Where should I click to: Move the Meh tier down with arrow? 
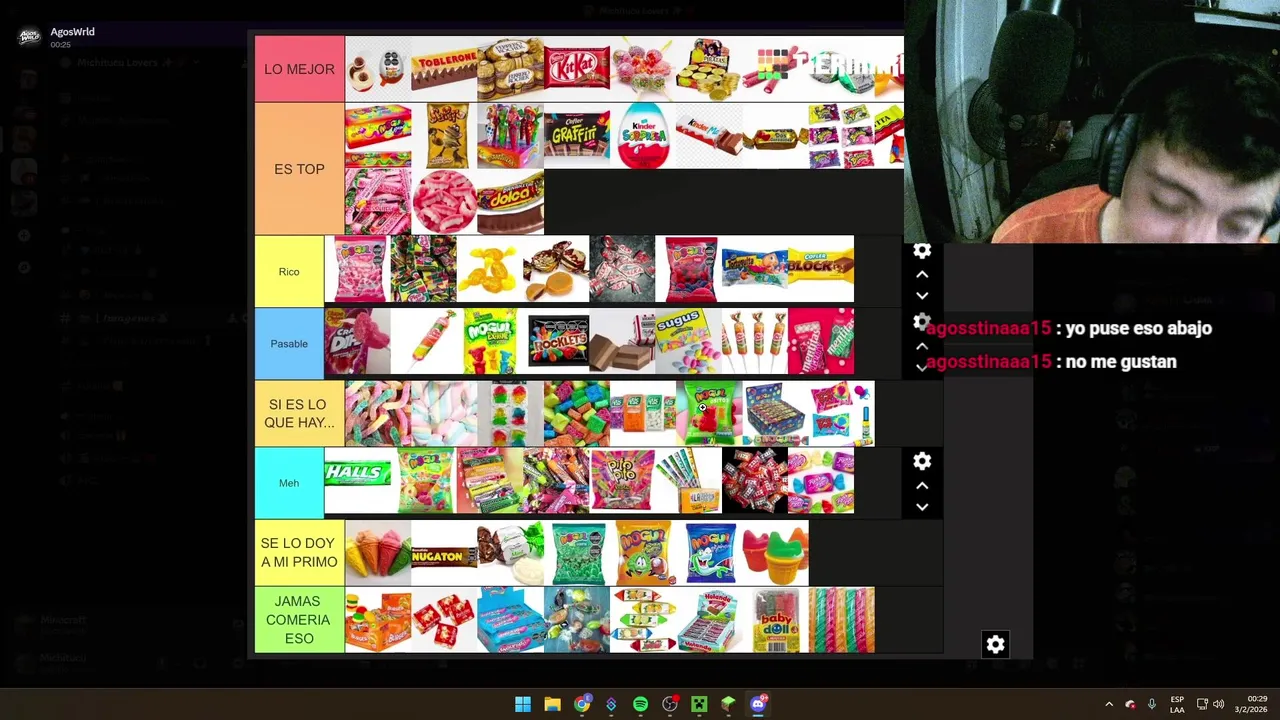click(922, 507)
